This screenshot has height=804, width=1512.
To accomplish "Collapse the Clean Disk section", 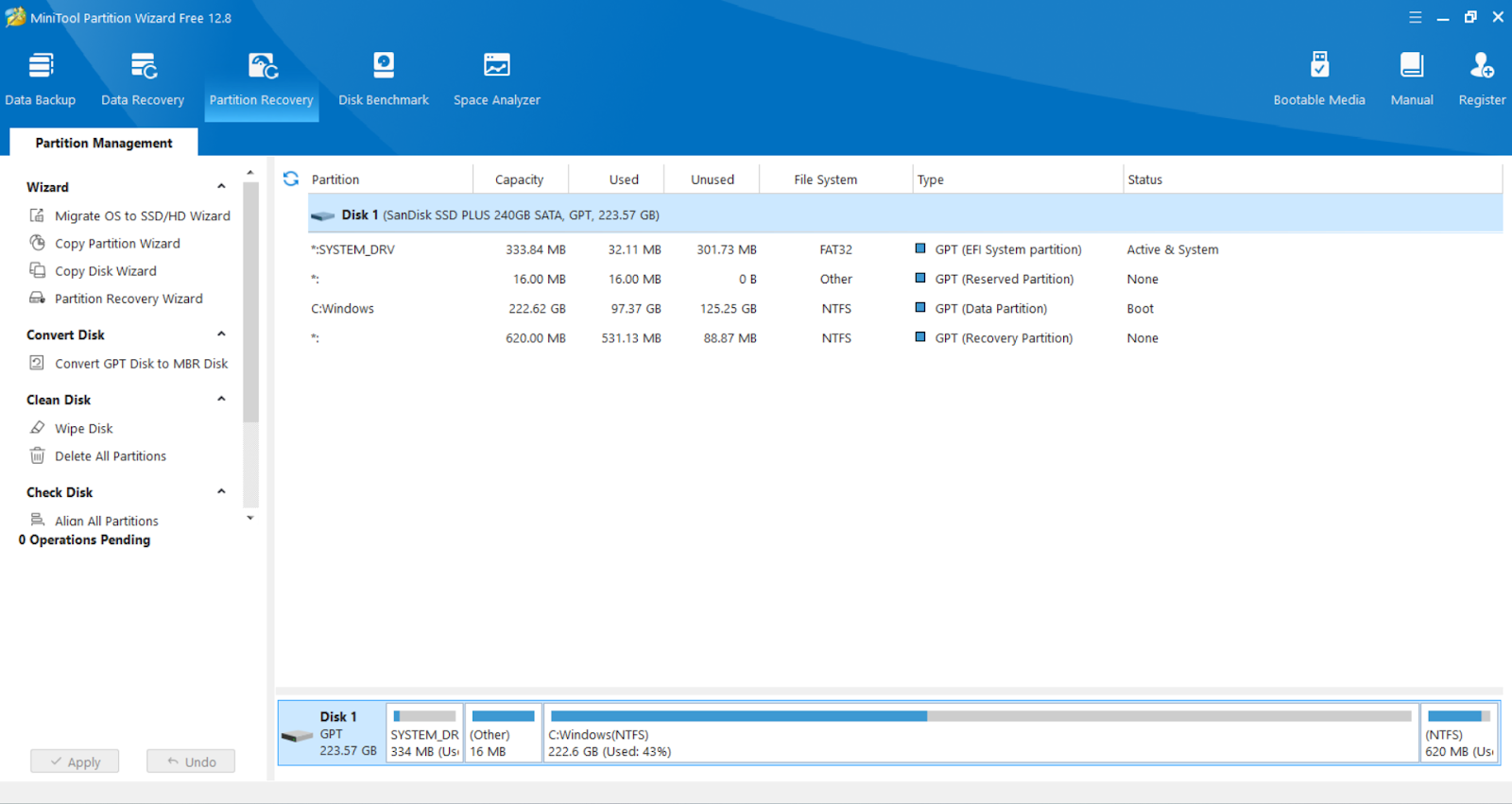I will [x=221, y=400].
